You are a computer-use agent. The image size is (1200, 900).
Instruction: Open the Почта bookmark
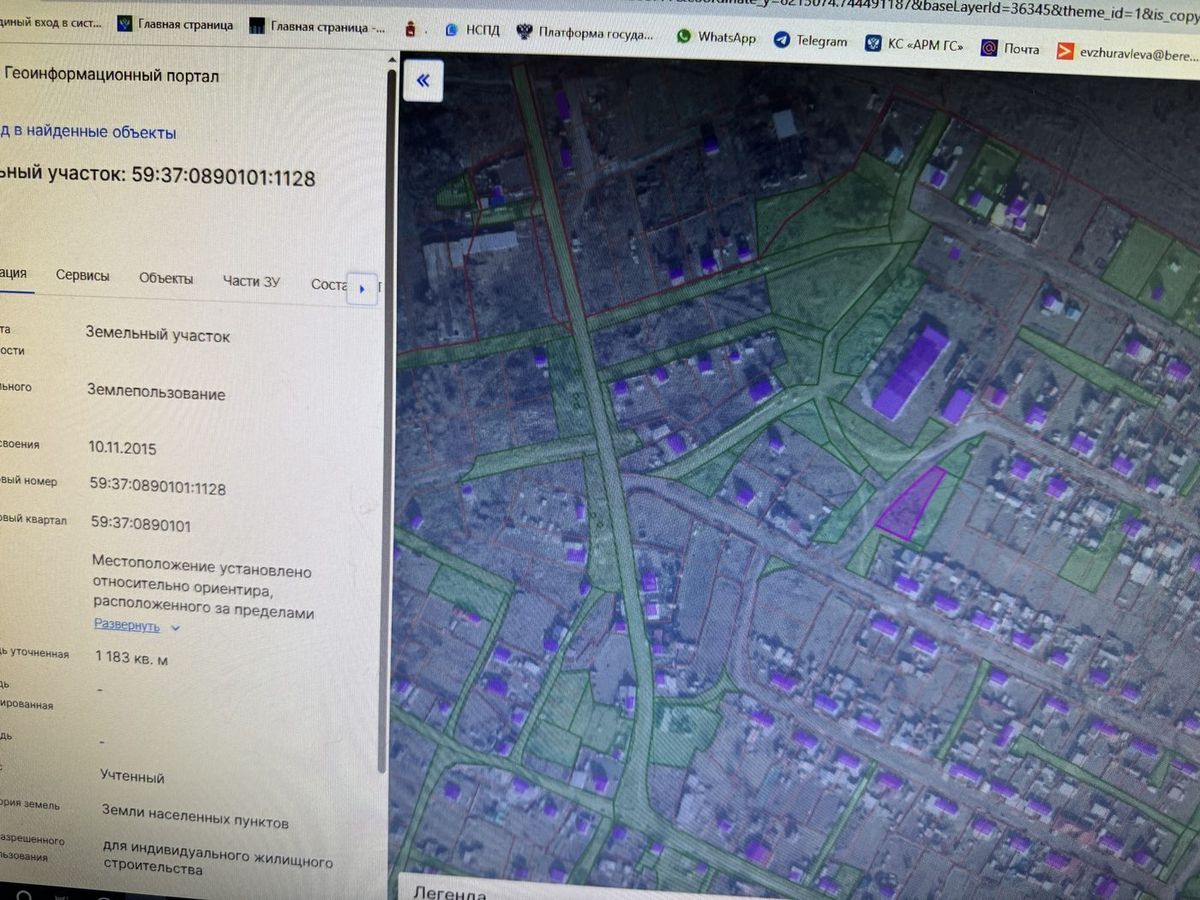point(1010,48)
